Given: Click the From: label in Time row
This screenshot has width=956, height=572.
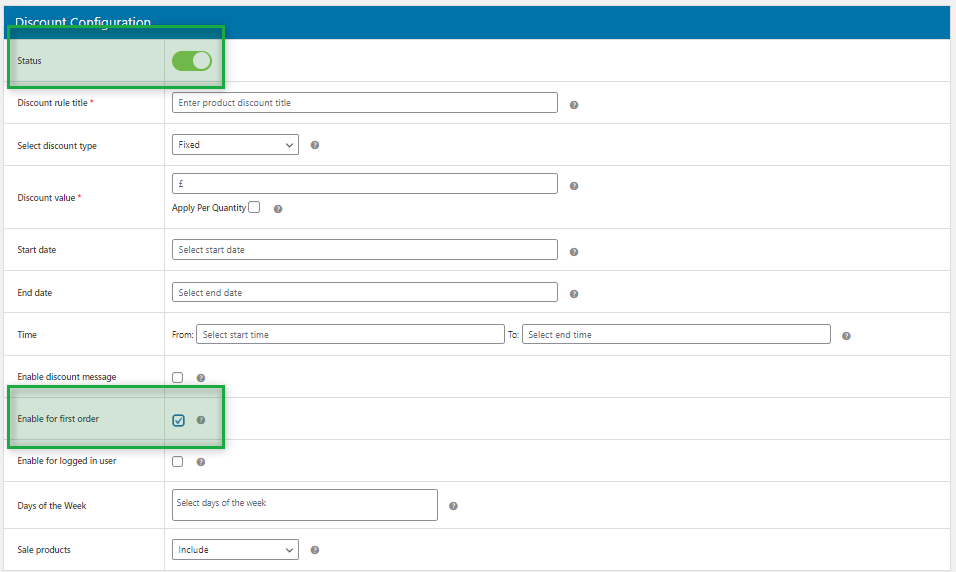Looking at the screenshot, I should pos(182,335).
